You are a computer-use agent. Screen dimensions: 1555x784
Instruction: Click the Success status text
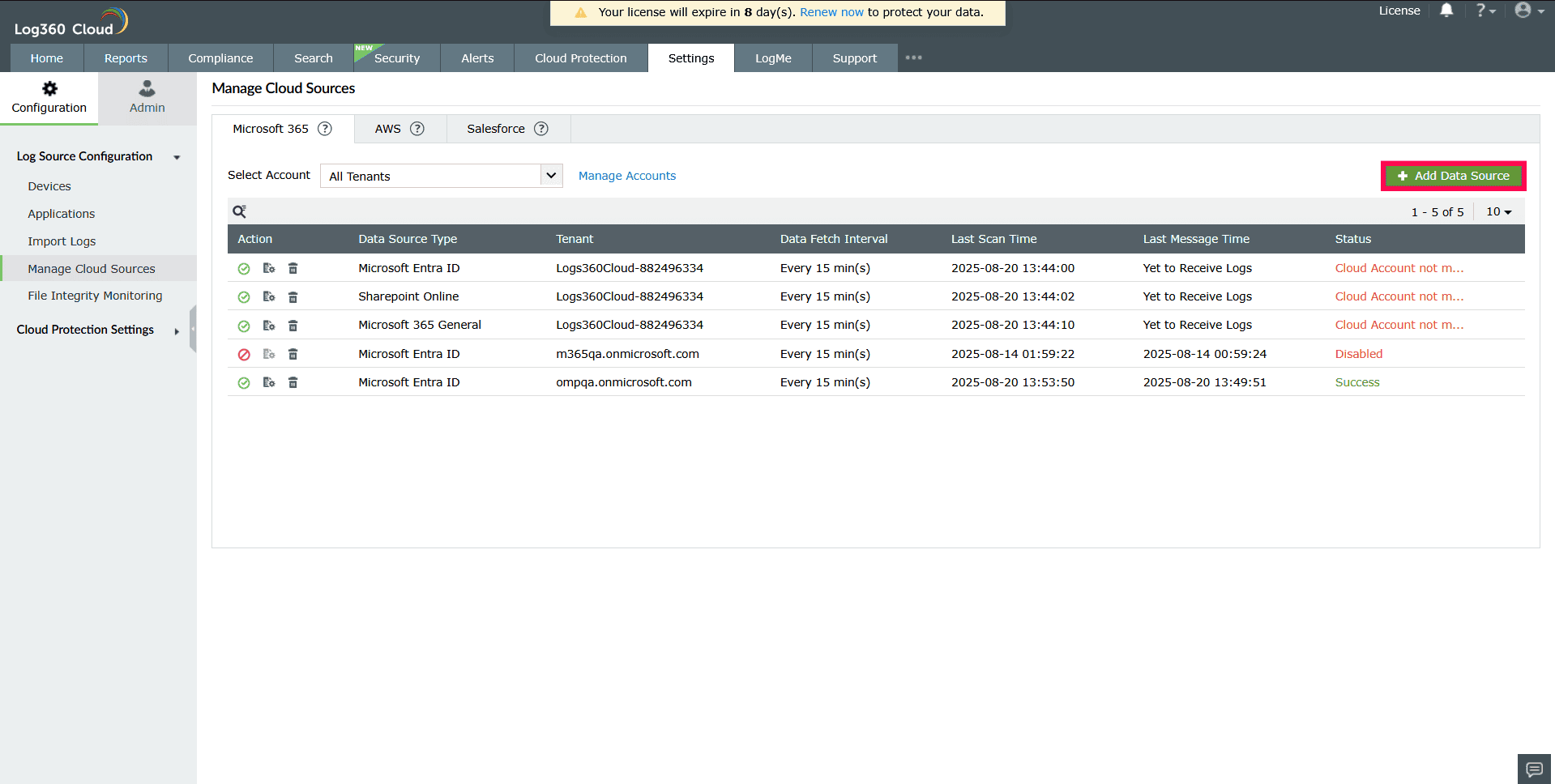(1357, 382)
